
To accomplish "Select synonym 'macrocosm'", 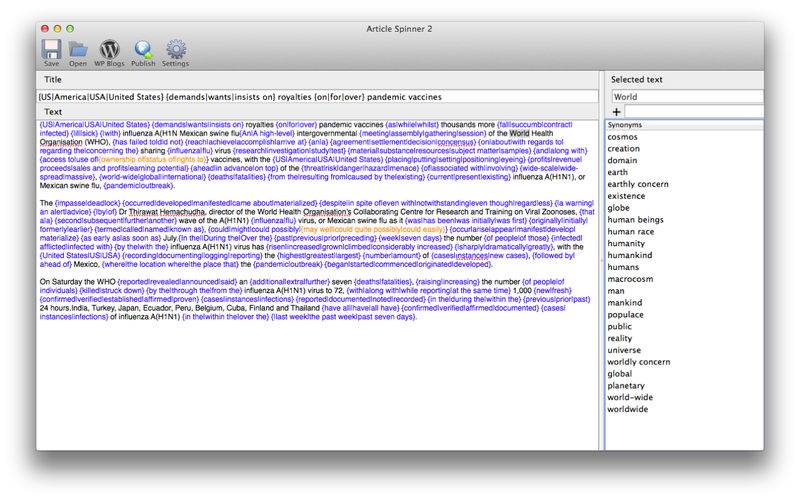I will (x=630, y=279).
